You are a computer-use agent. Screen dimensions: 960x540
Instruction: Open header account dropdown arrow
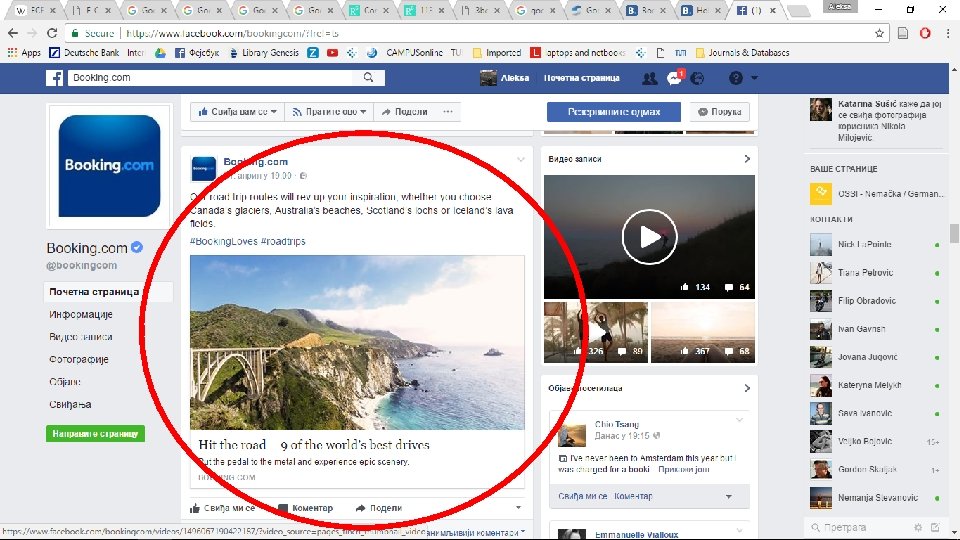point(754,78)
